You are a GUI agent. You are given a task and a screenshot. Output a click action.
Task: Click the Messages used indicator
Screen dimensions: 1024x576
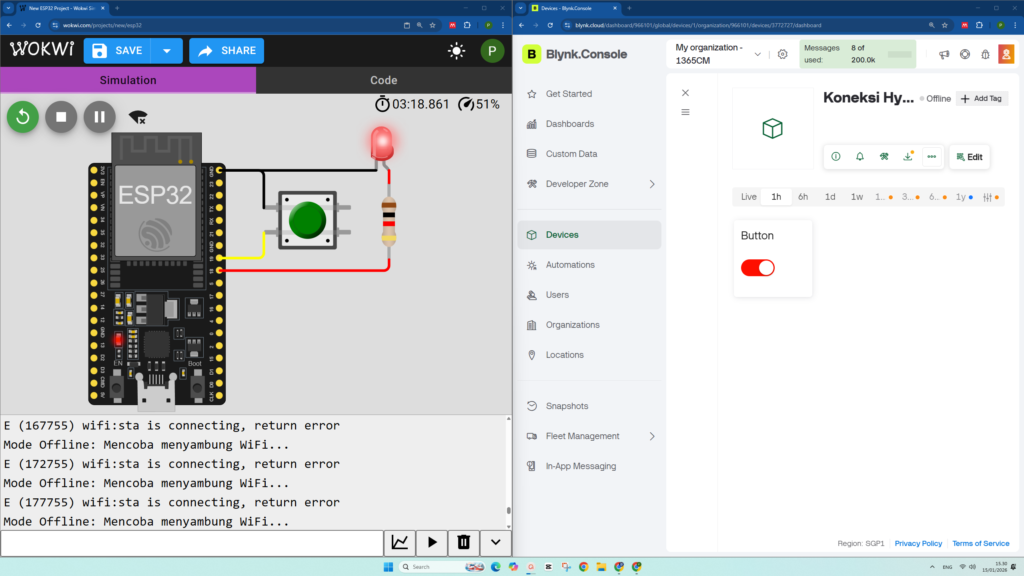click(857, 54)
